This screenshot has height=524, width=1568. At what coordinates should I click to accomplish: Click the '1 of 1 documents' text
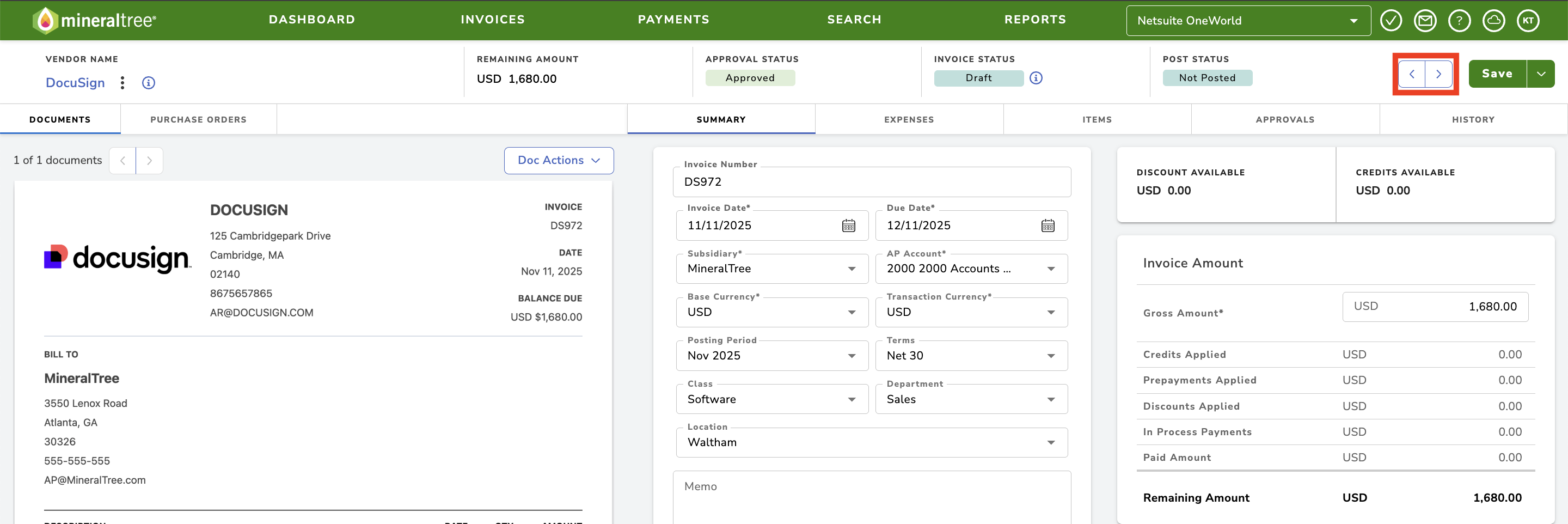58,160
